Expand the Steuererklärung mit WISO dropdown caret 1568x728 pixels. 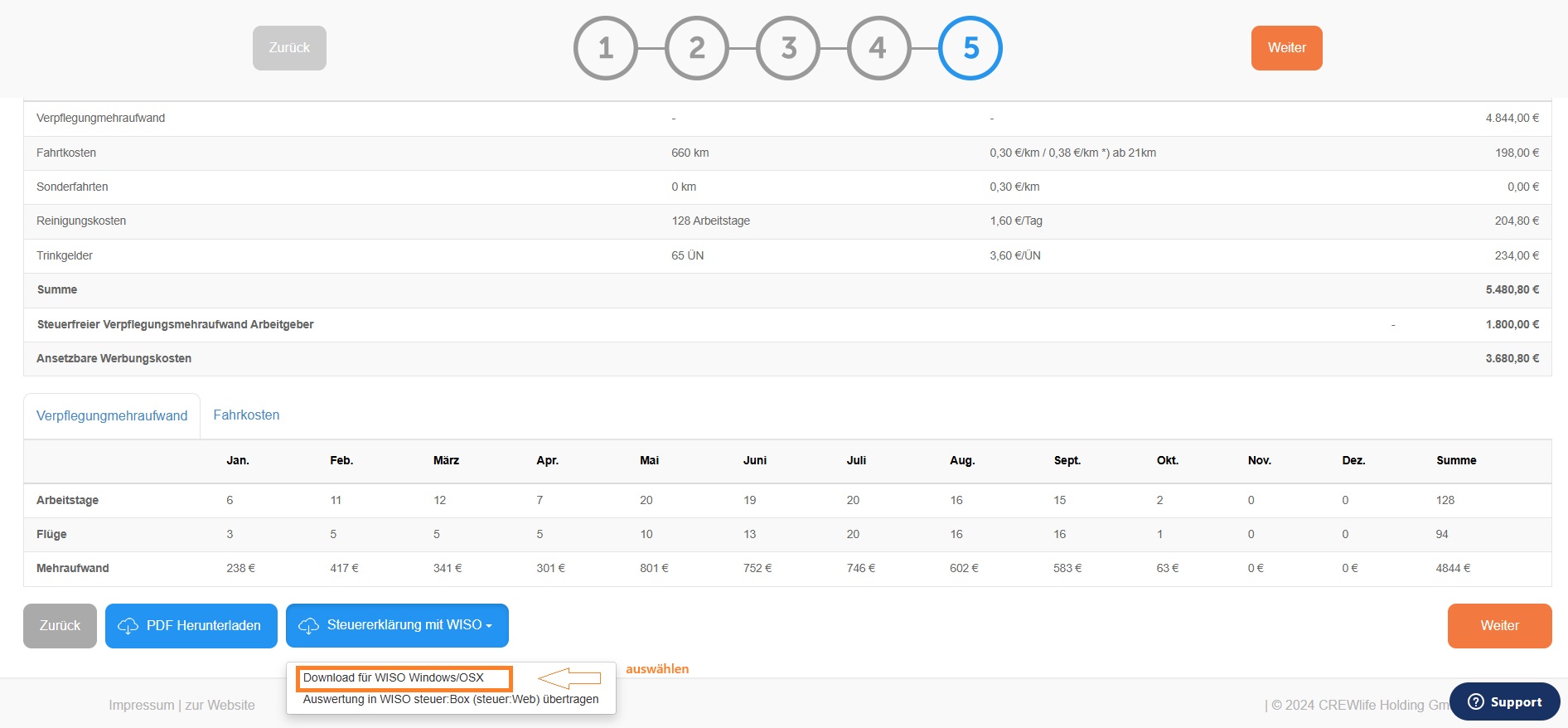click(x=489, y=626)
